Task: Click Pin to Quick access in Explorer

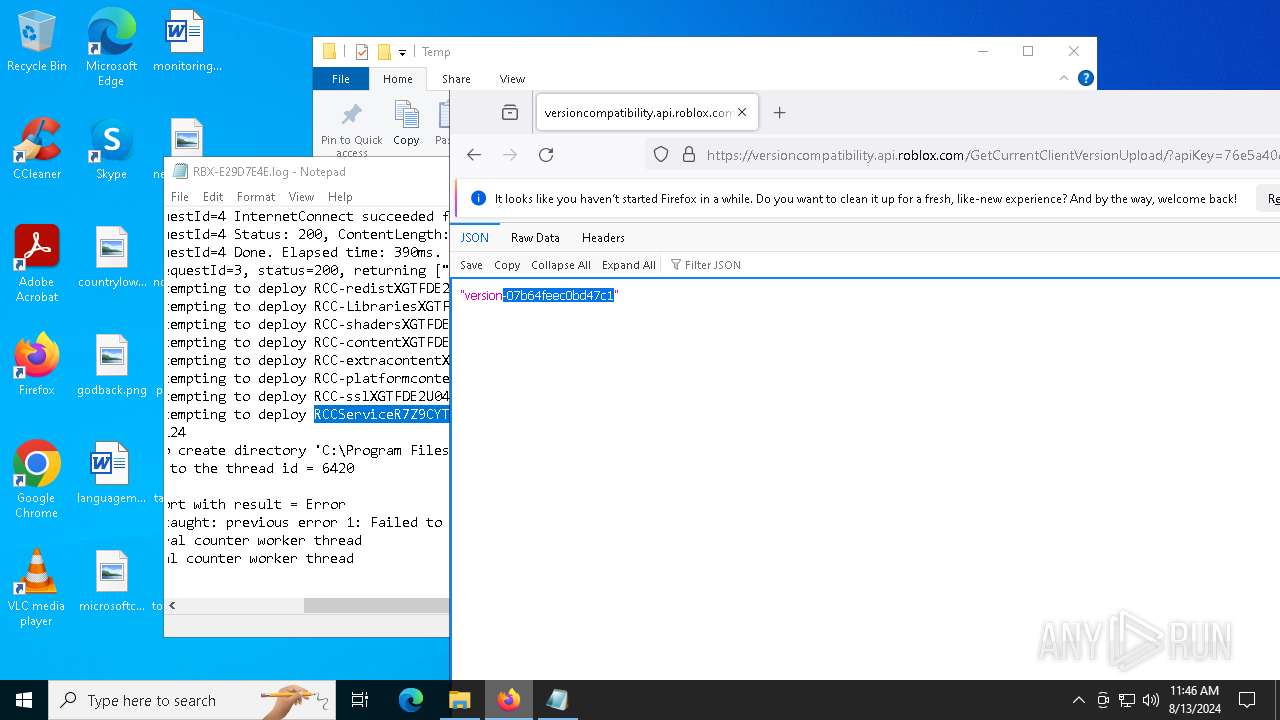Action: (x=352, y=128)
